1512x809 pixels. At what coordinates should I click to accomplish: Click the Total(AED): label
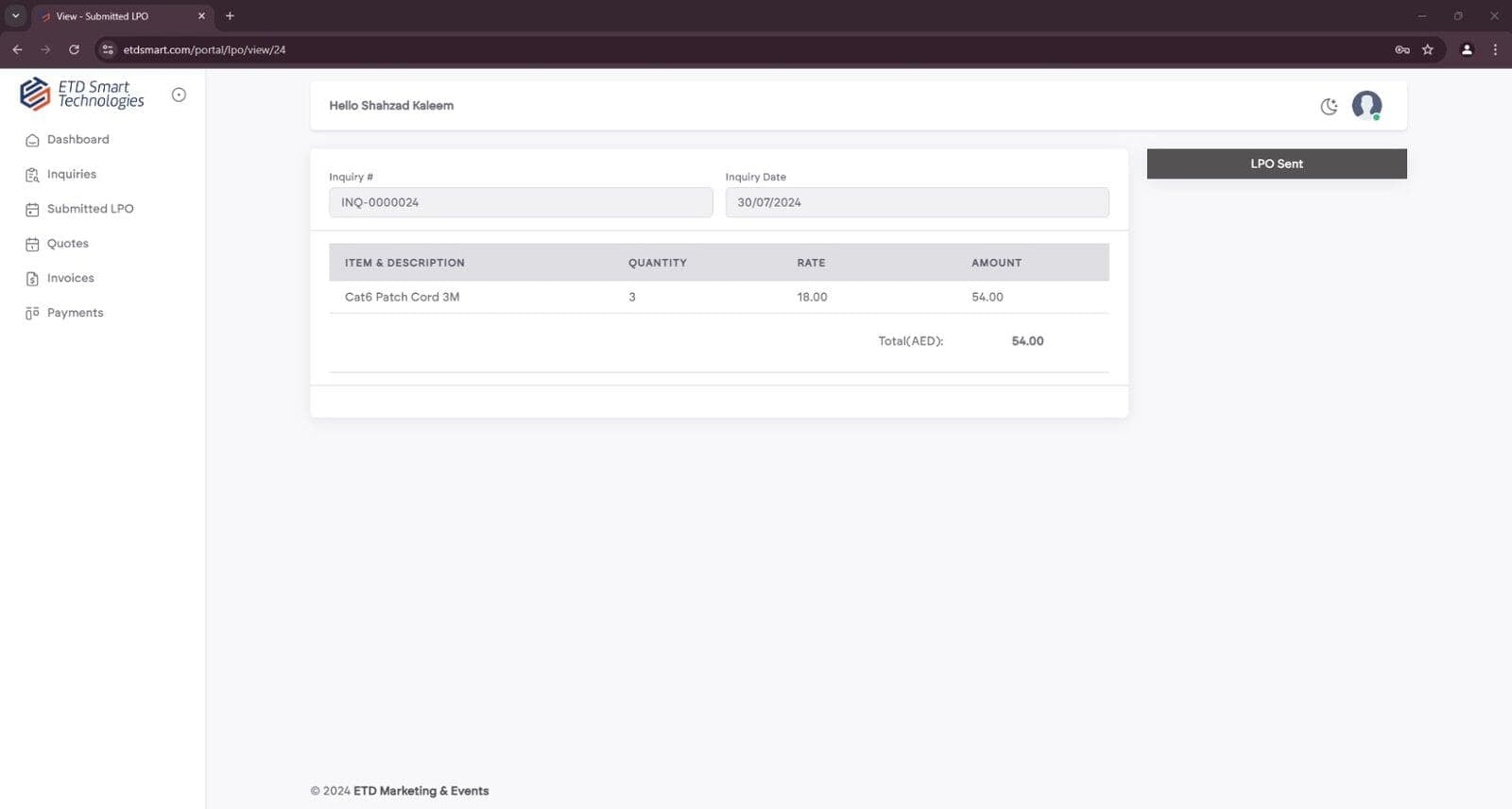pos(911,341)
